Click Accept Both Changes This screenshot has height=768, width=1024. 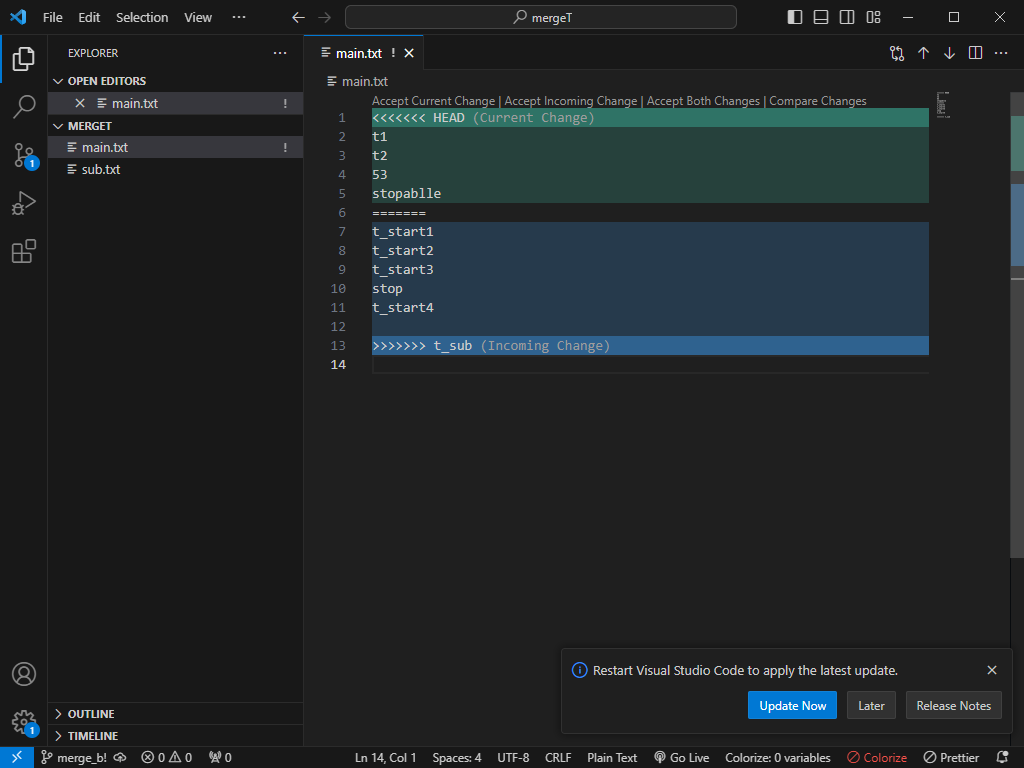pyautogui.click(x=703, y=101)
